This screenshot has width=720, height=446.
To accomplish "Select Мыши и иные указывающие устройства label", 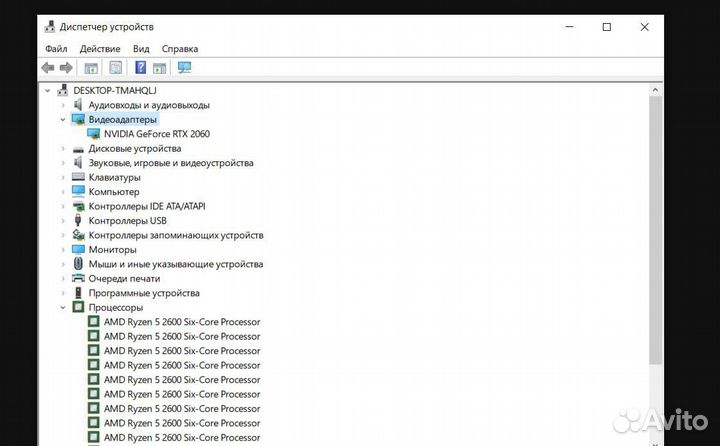I will coord(176,264).
